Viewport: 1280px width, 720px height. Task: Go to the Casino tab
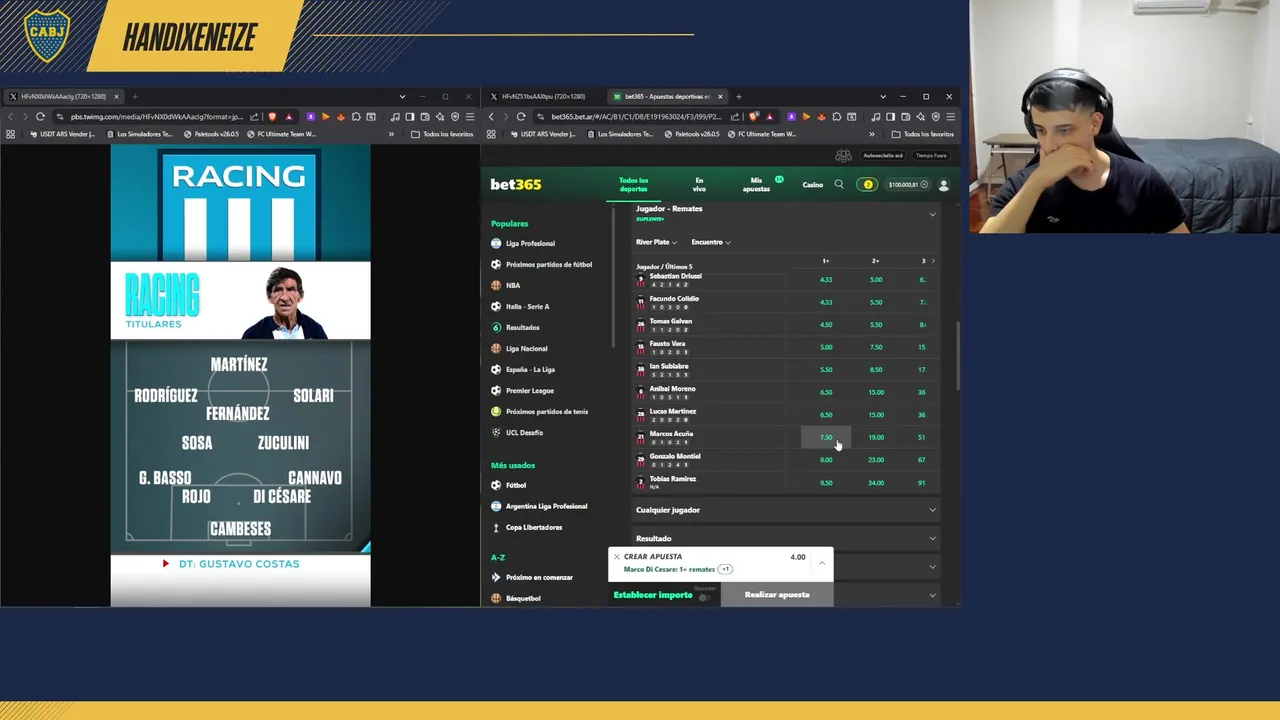(812, 185)
